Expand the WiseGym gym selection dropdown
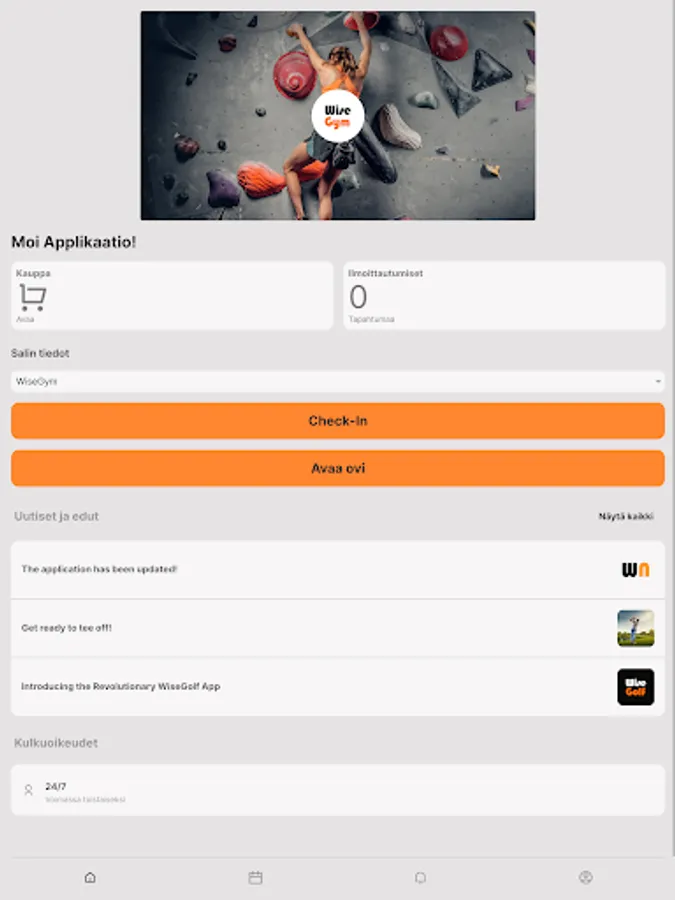This screenshot has height=900, width=675. coord(338,382)
